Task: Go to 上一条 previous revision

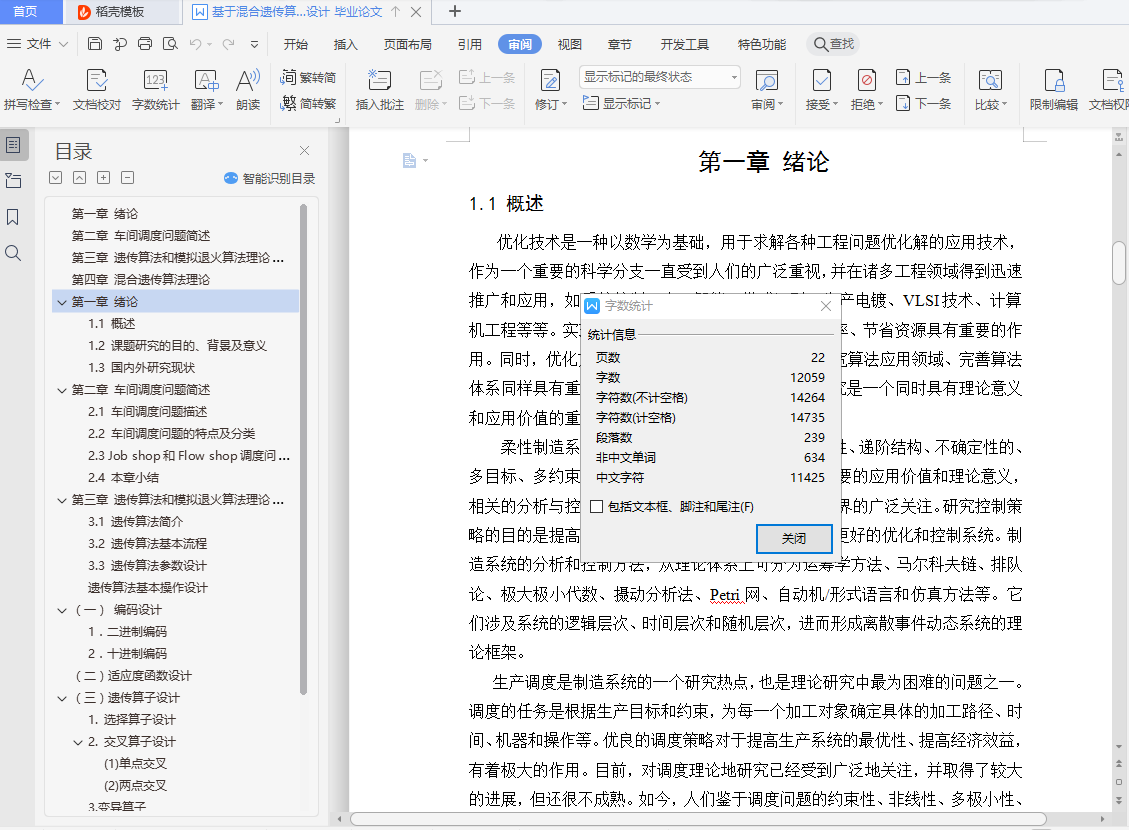Action: (923, 78)
